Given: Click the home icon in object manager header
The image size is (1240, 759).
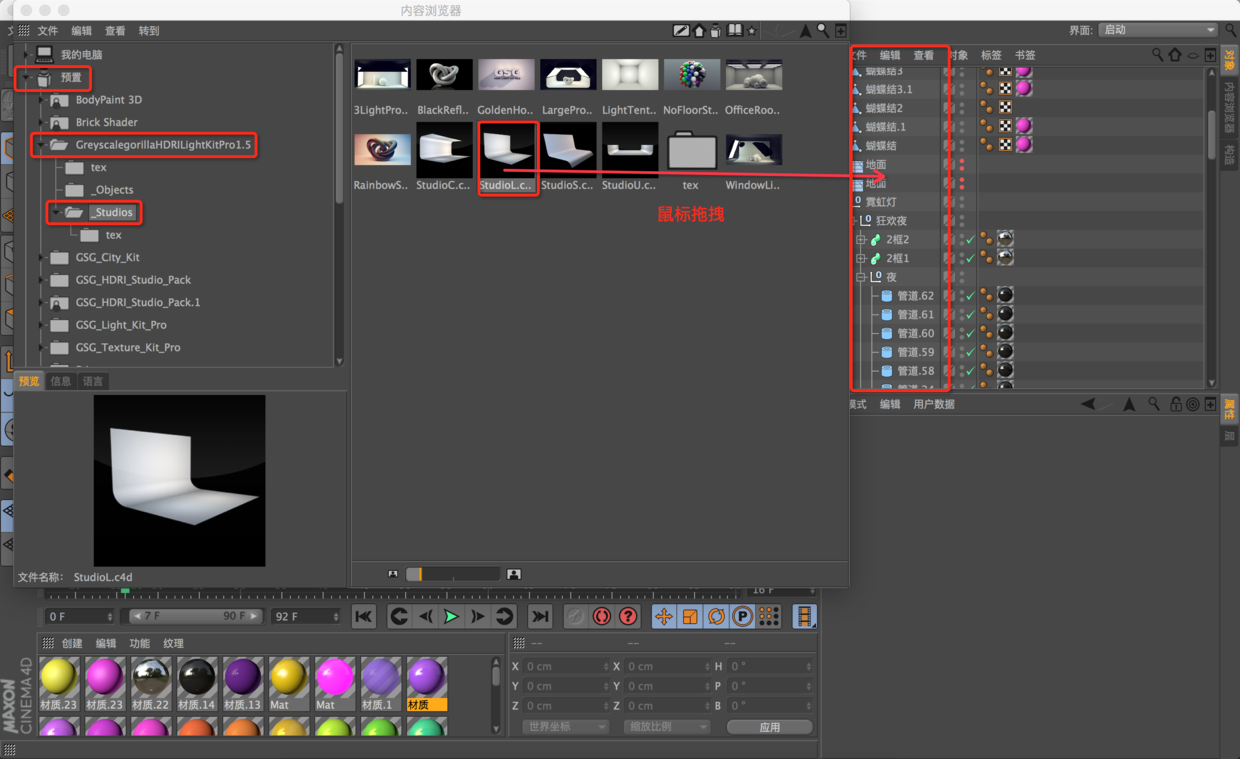Looking at the screenshot, I should coord(1175,55).
